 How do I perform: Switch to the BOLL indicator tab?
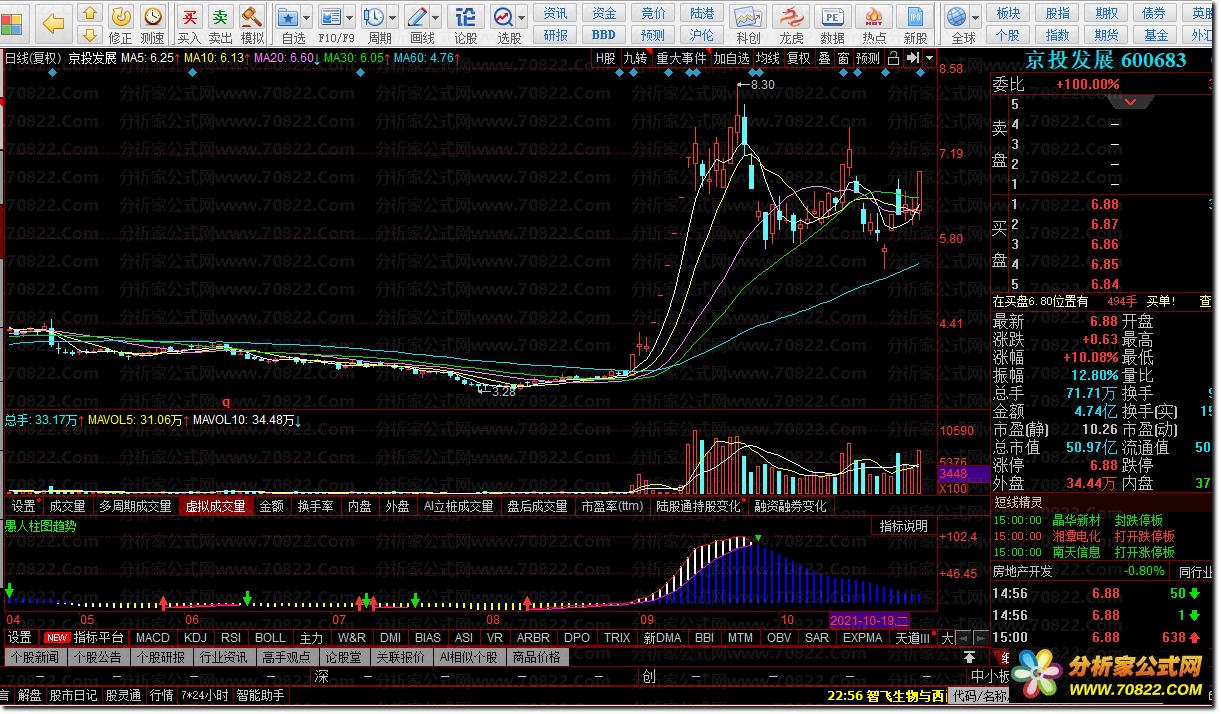(270, 637)
